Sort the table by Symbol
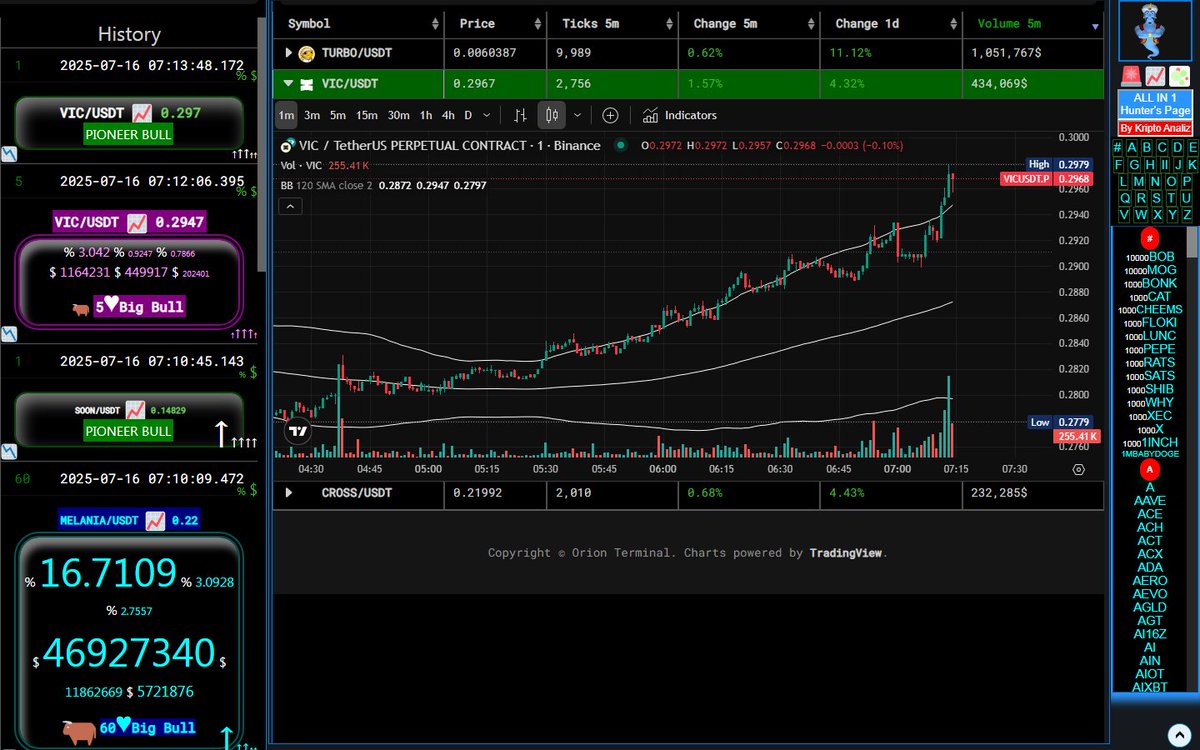 359,23
